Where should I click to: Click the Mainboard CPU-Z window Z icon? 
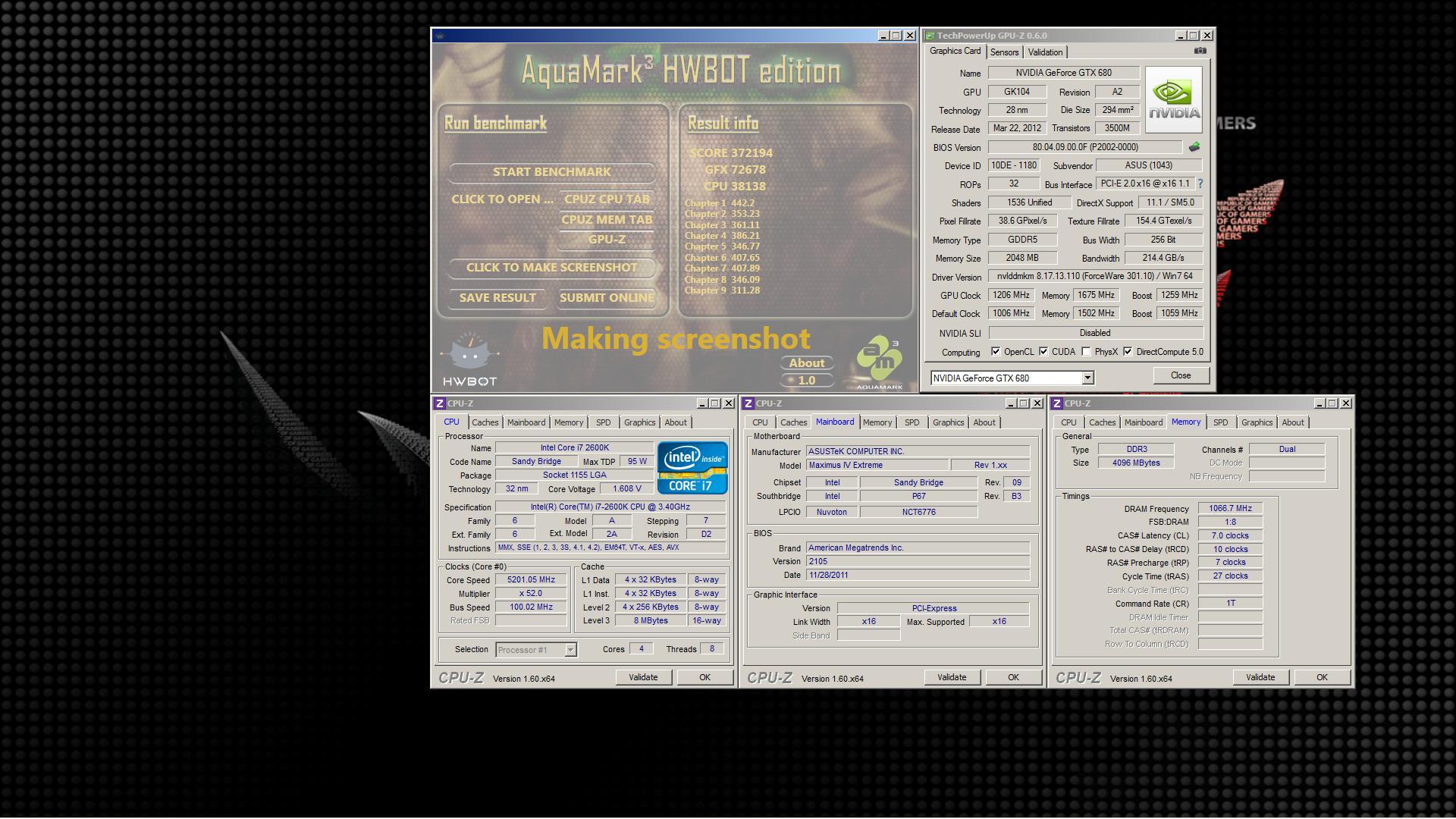[x=748, y=403]
